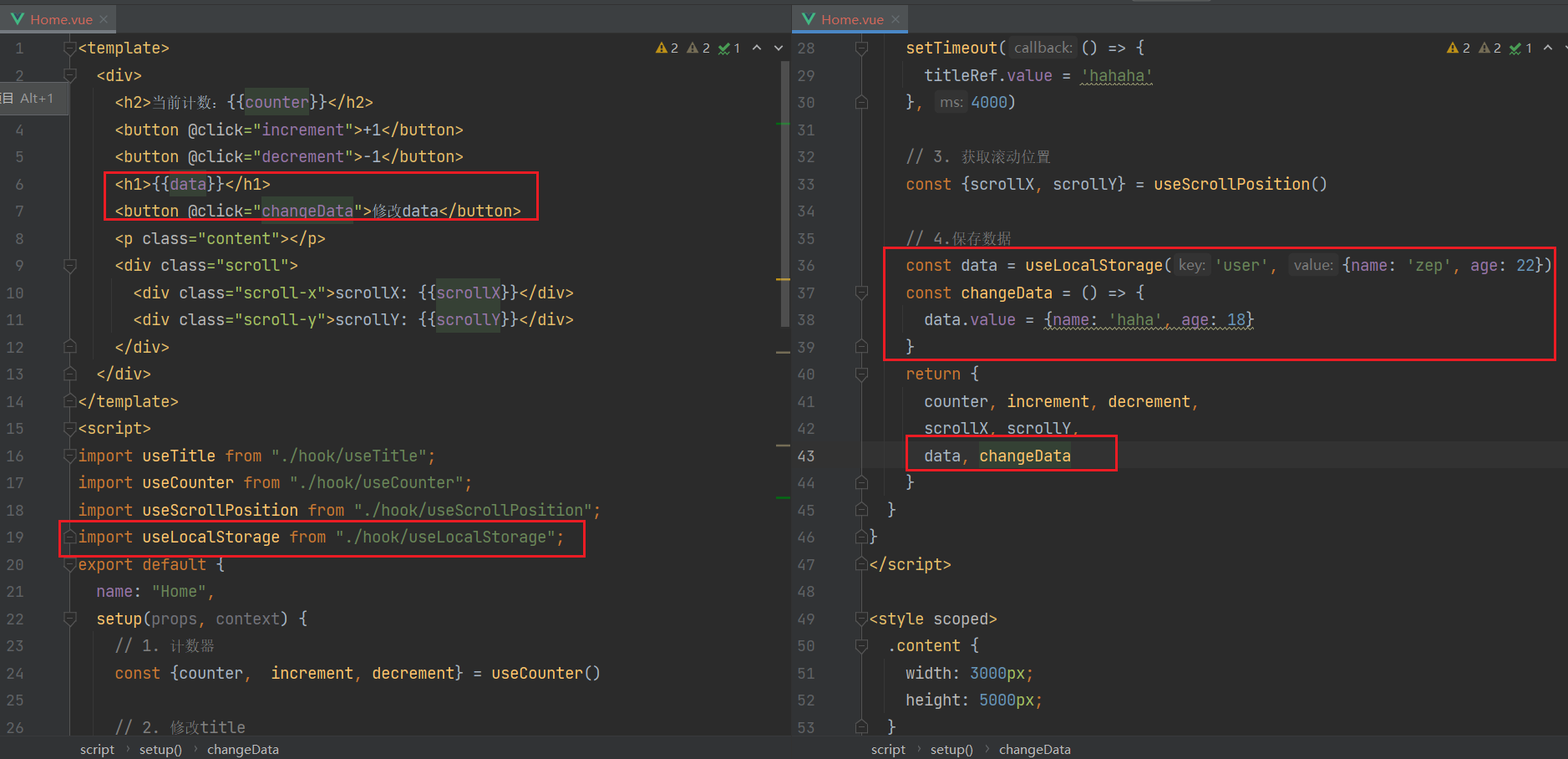This screenshot has height=759, width=1568.
Task: Click '{{data}}' interpolation in h1 tag
Action: point(188,184)
